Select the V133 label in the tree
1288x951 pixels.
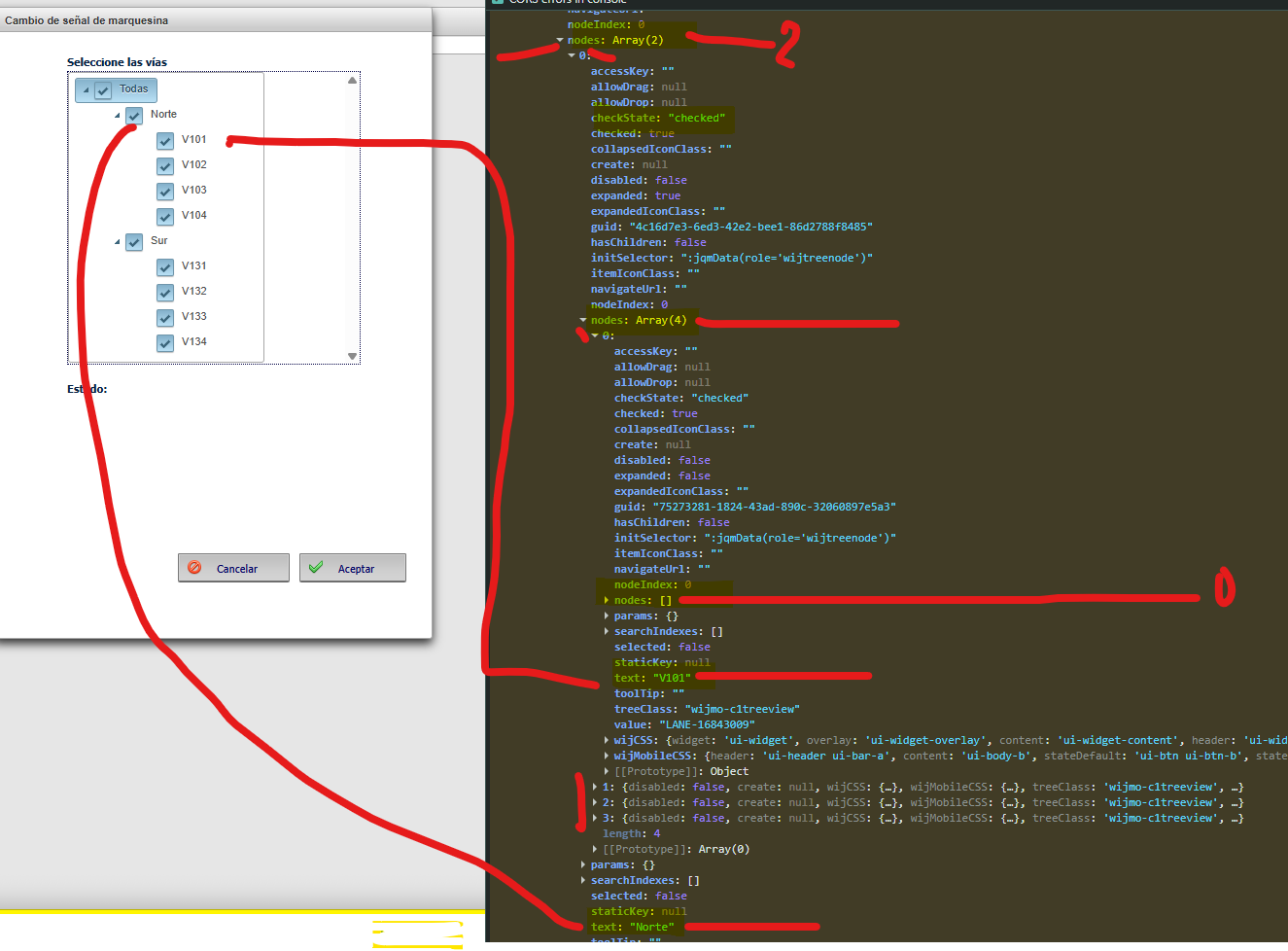pos(193,317)
